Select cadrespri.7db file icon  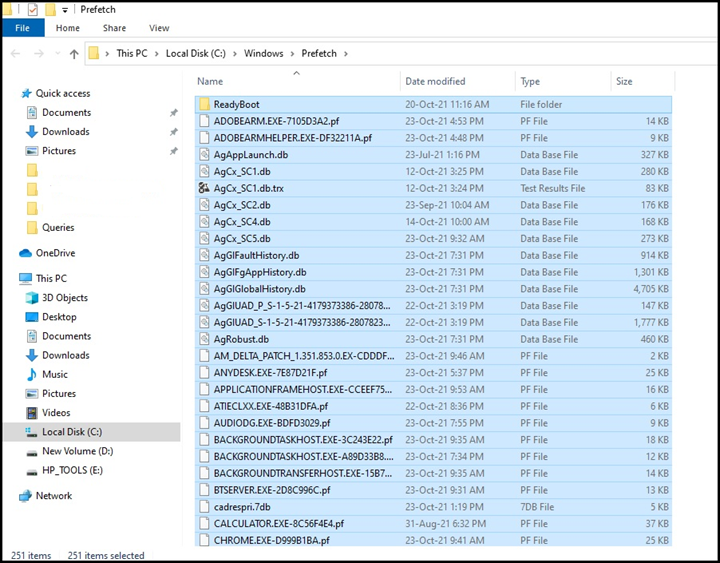click(204, 507)
